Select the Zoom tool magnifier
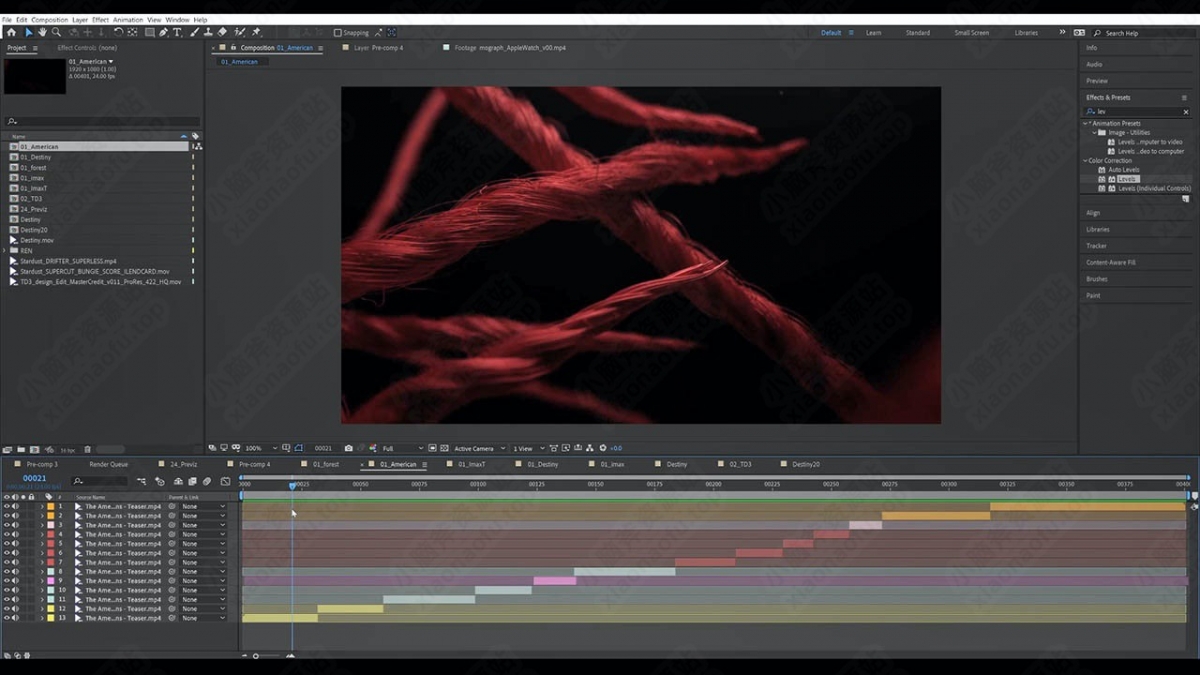 click(56, 32)
